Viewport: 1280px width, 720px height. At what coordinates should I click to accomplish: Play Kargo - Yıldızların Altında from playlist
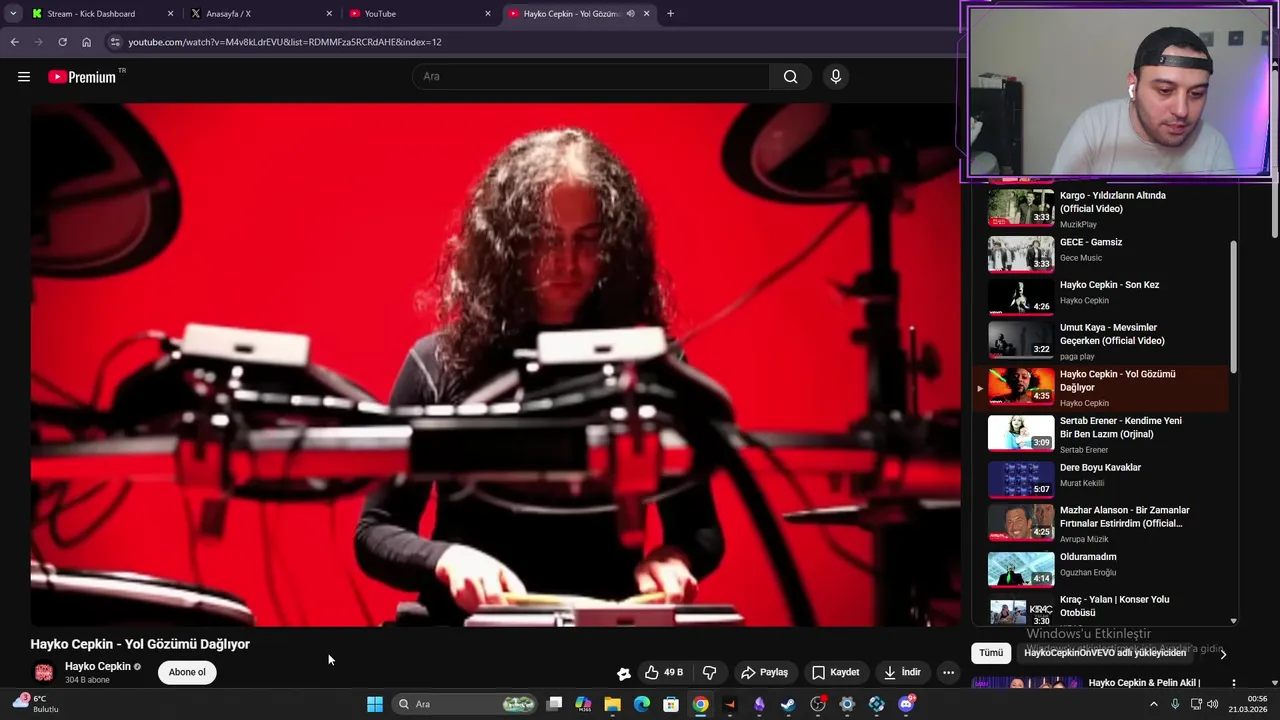coord(1100,208)
